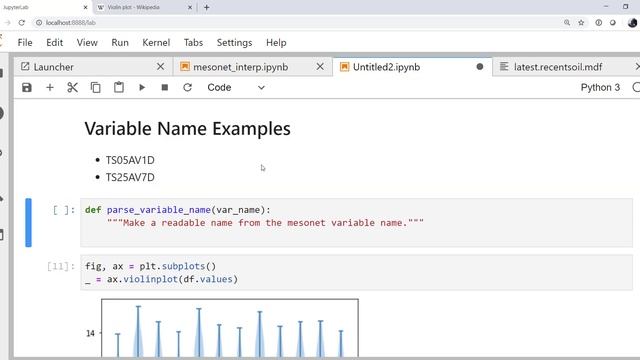
Task: Close the Launcher tab
Action: click(160, 67)
